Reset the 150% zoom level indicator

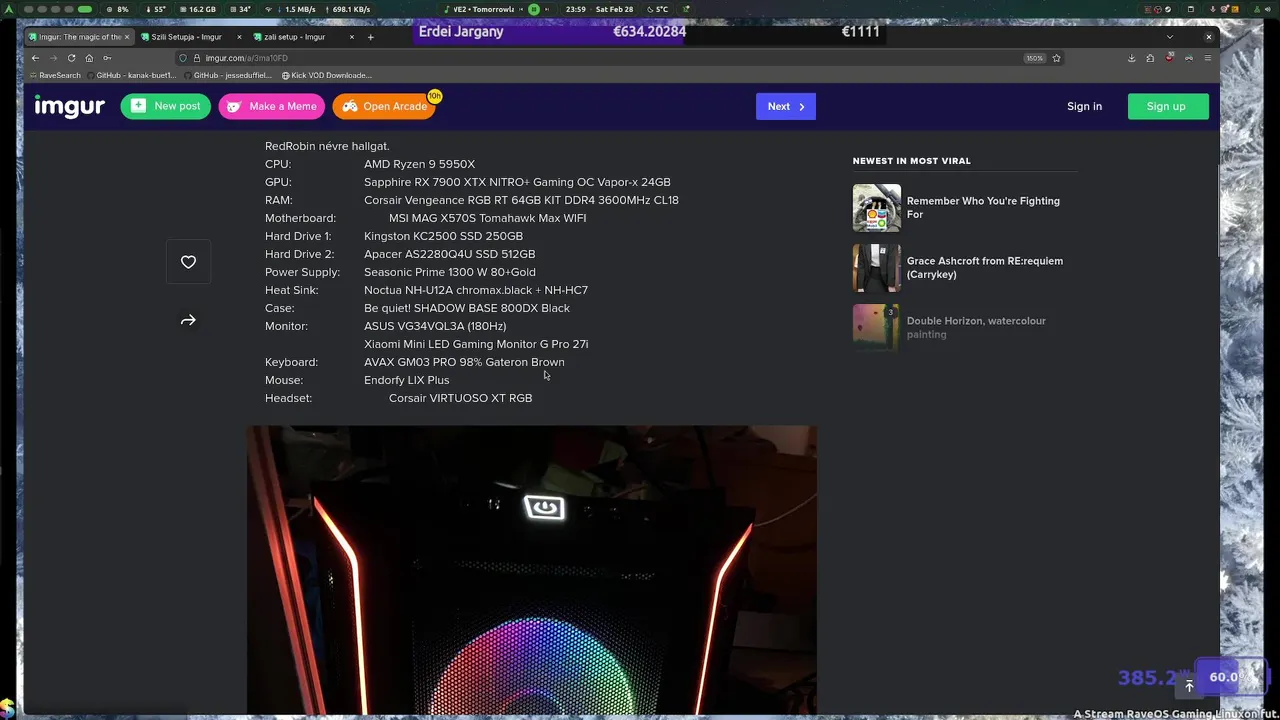(1034, 58)
